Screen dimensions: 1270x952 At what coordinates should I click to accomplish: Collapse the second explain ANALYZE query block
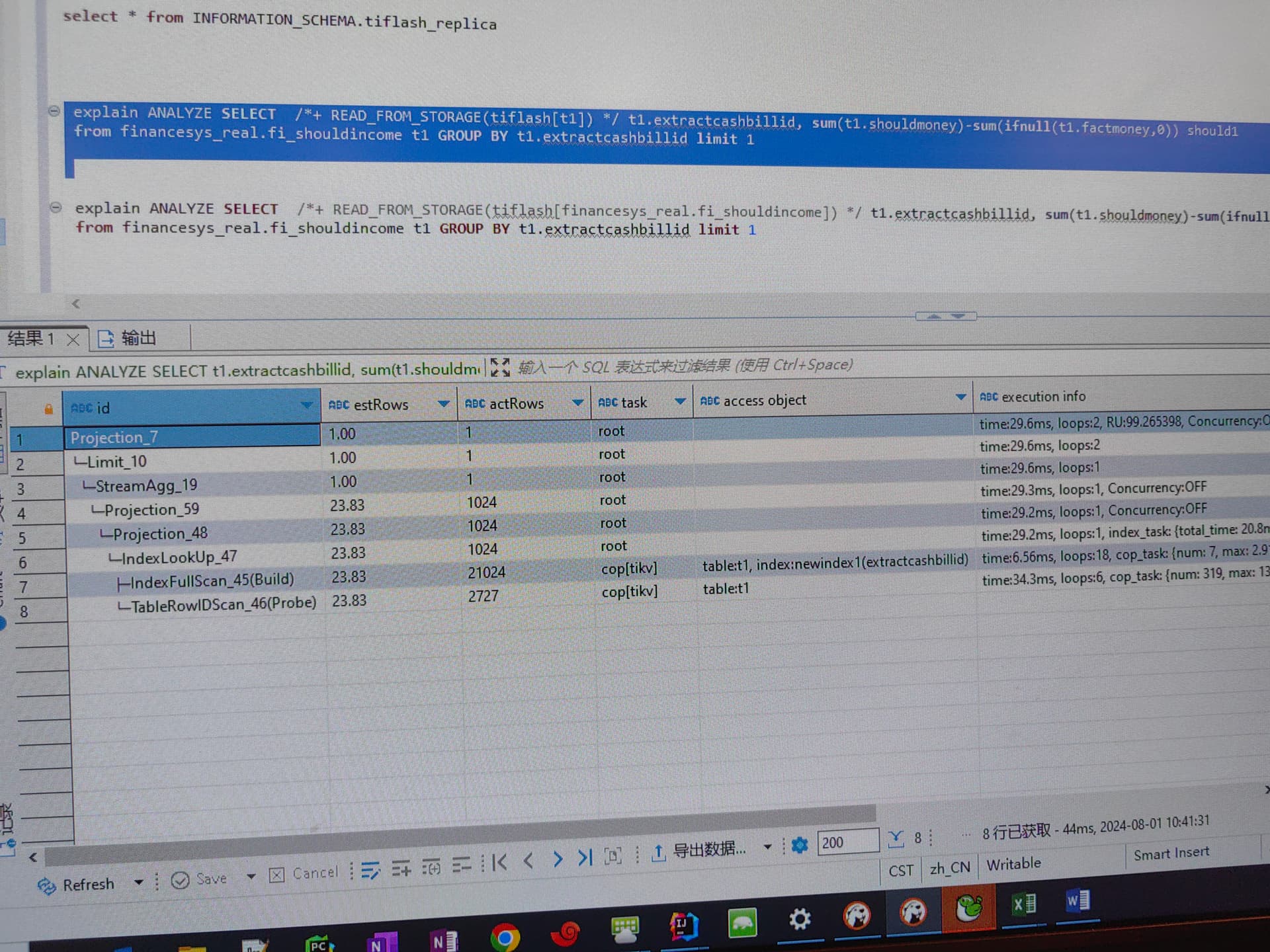coord(56,208)
